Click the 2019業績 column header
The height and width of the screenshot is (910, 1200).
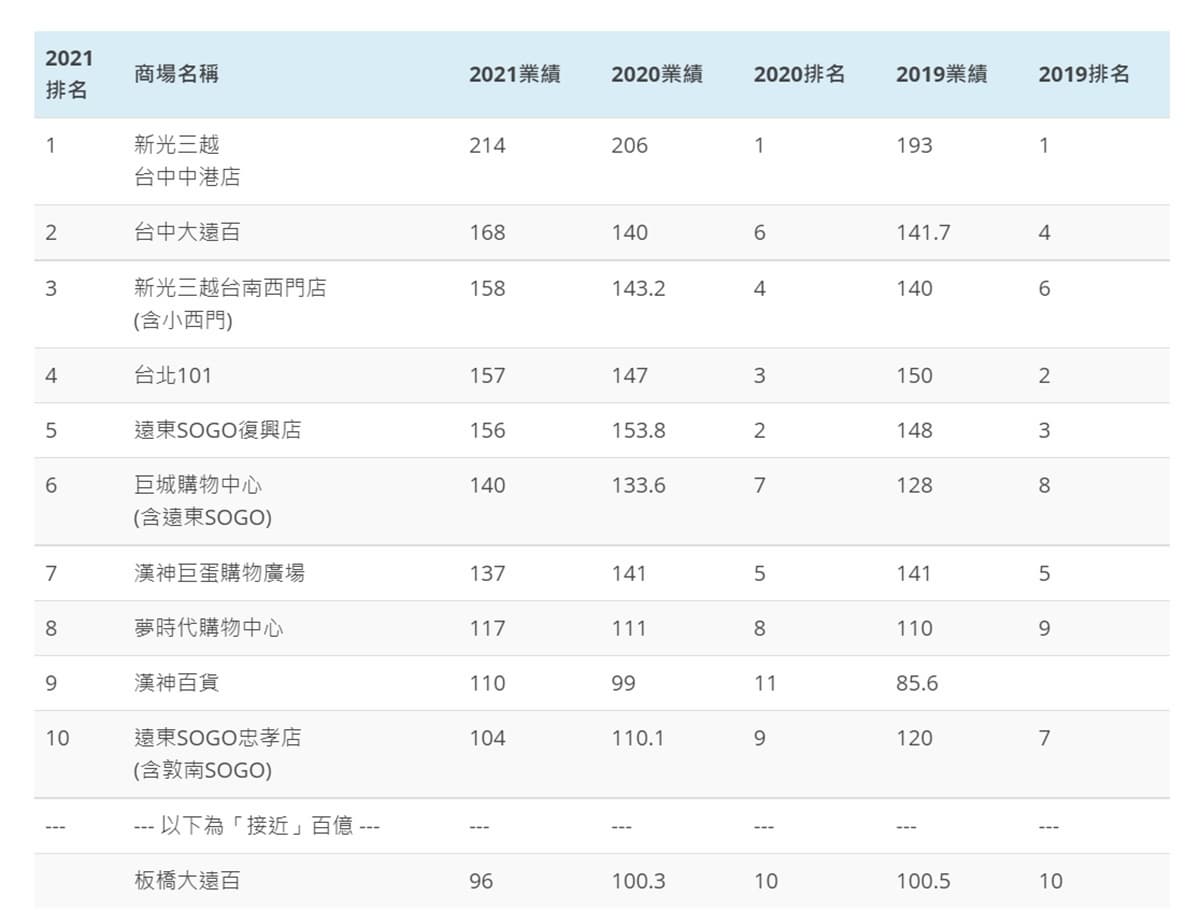pos(942,74)
